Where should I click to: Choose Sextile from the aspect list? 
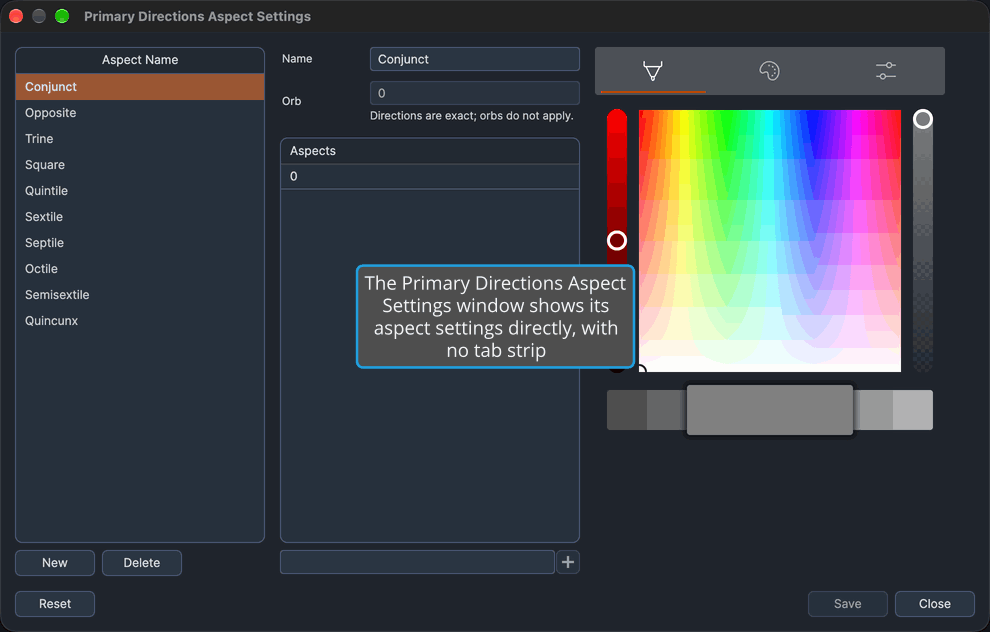140,217
